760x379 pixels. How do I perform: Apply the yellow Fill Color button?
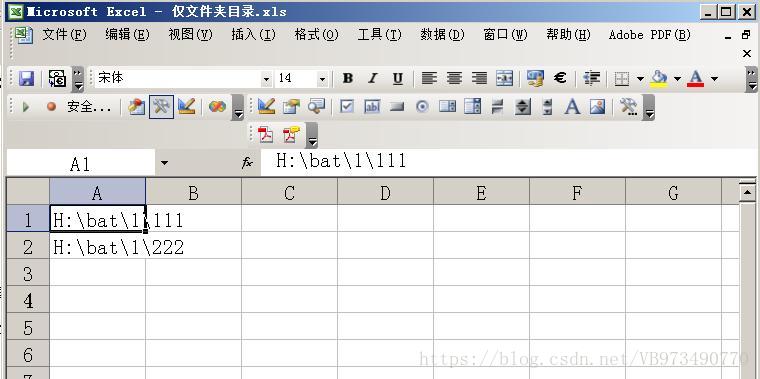pos(659,79)
